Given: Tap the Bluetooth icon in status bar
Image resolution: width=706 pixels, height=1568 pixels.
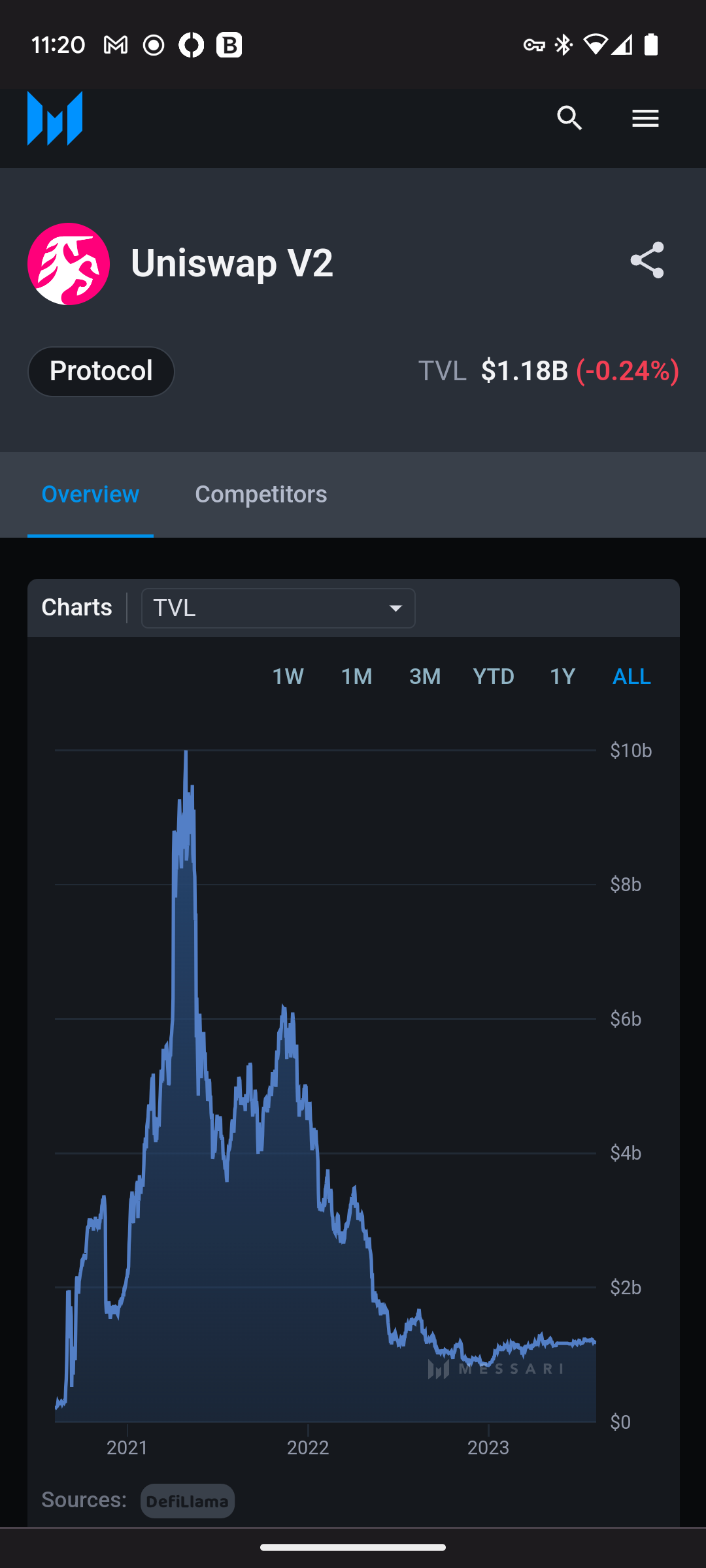Looking at the screenshot, I should click(x=563, y=45).
